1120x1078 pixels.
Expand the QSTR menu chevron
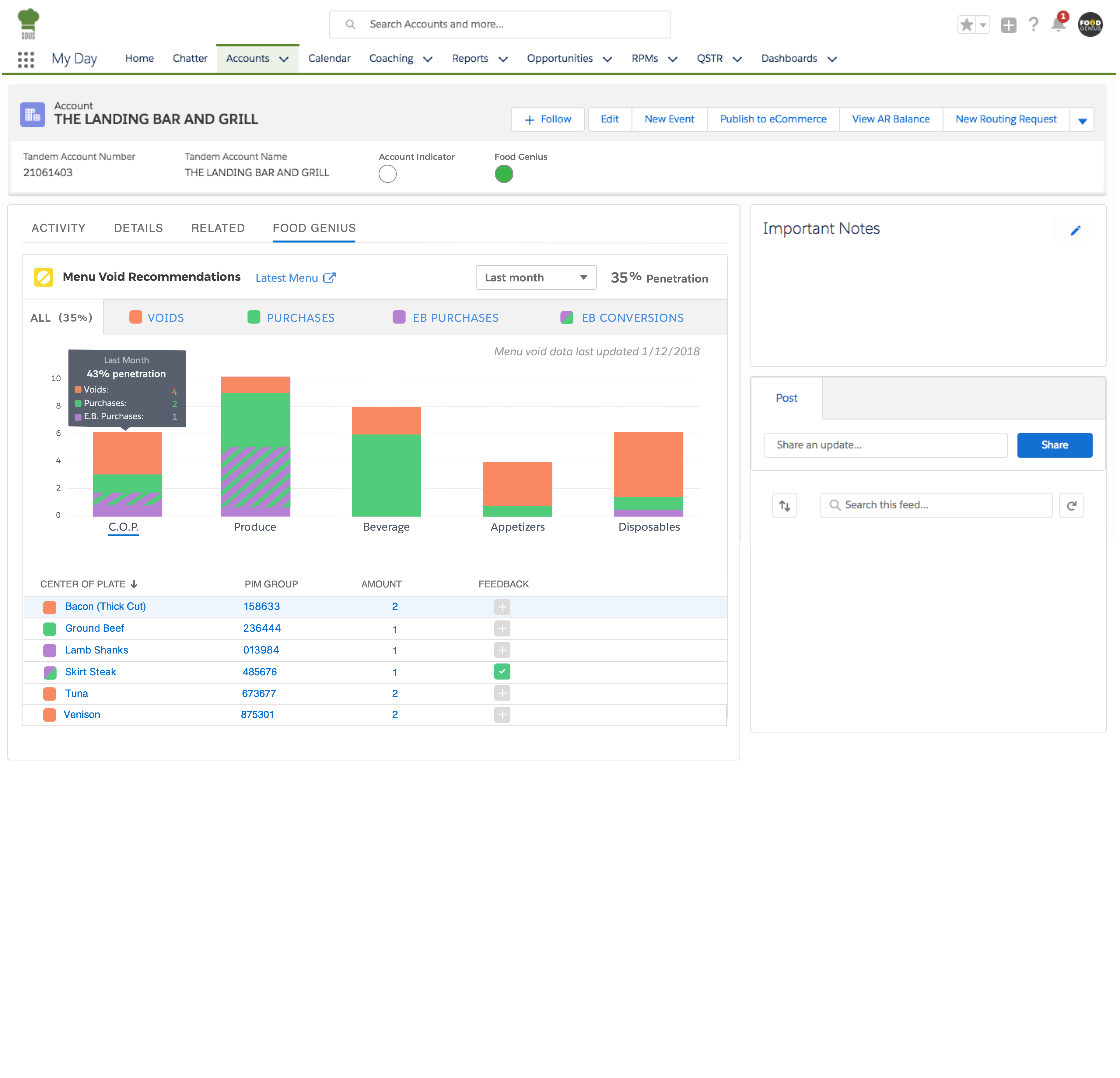(737, 59)
